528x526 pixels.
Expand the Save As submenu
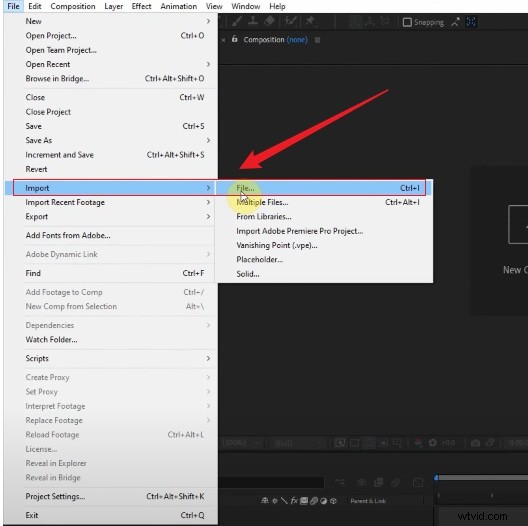click(208, 140)
